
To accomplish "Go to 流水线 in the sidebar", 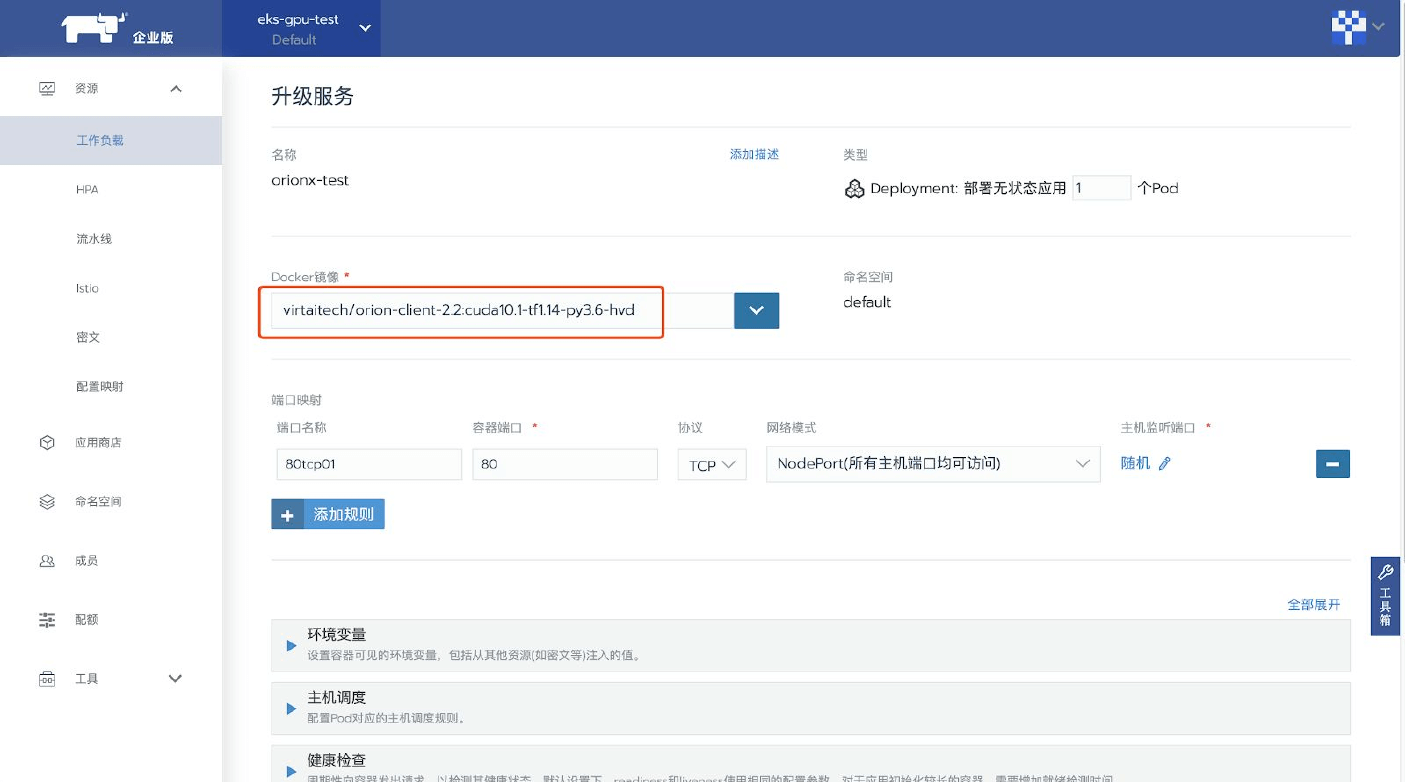I will click(94, 239).
